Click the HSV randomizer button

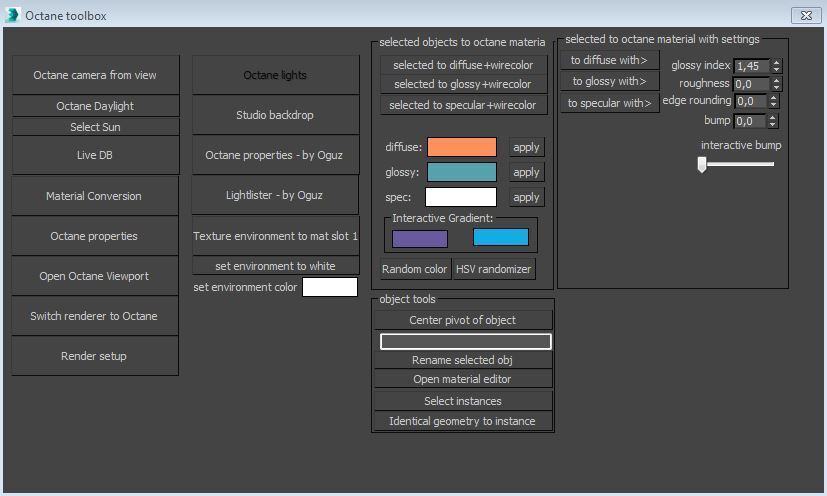(494, 269)
